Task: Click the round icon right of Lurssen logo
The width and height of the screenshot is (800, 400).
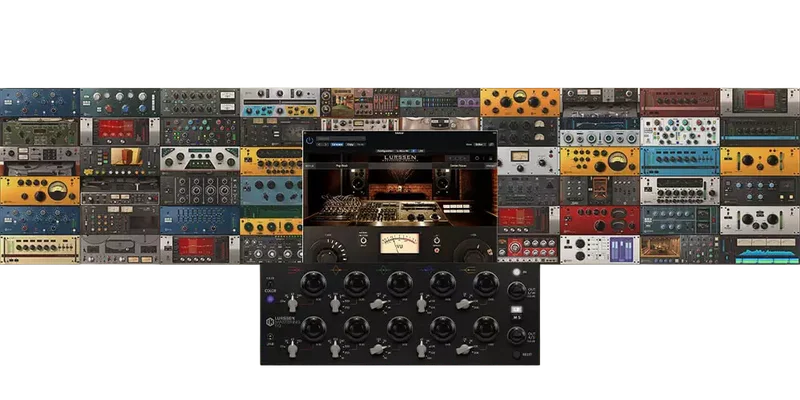Action: (x=477, y=158)
